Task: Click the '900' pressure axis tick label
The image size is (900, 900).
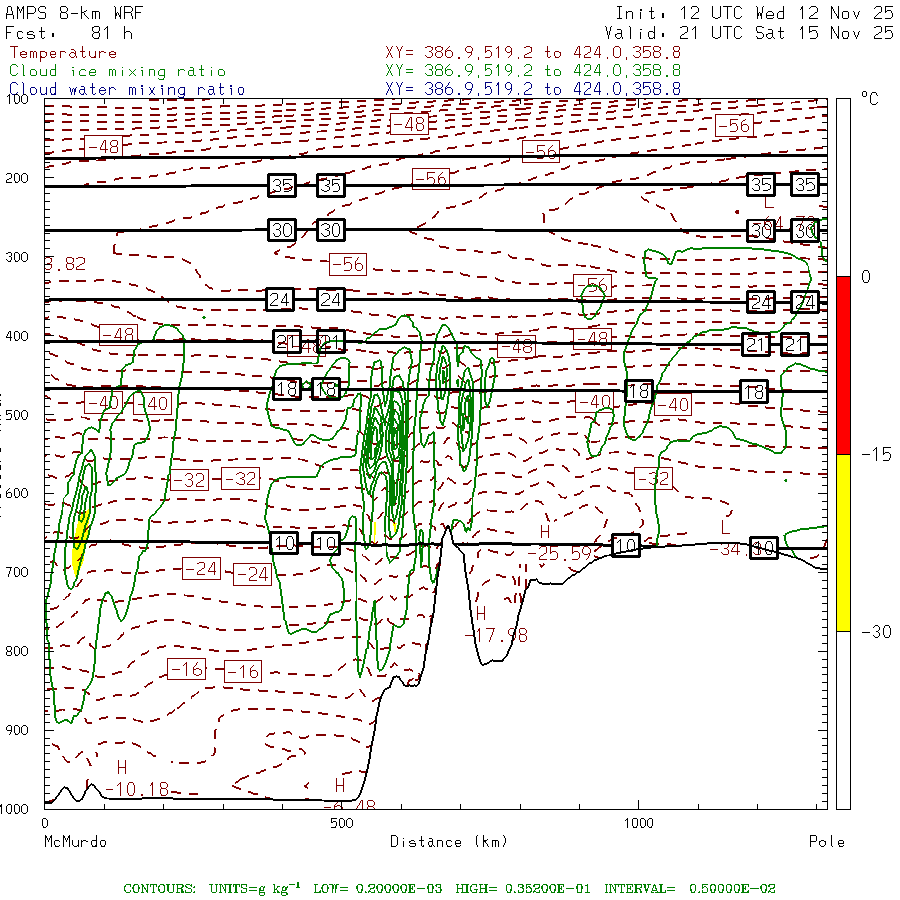Action: point(17,730)
